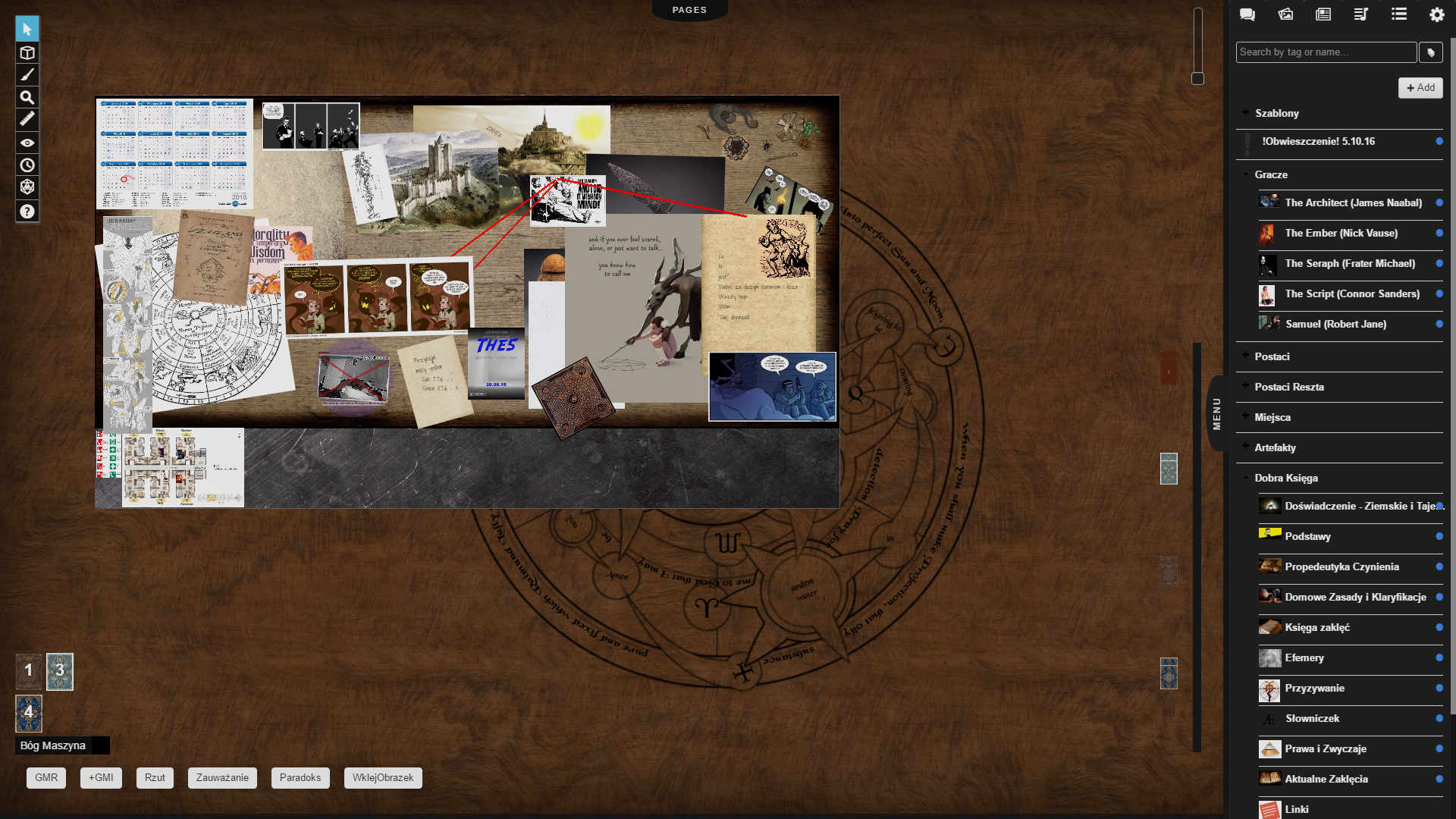Select the Drawing brush tool

tap(27, 75)
